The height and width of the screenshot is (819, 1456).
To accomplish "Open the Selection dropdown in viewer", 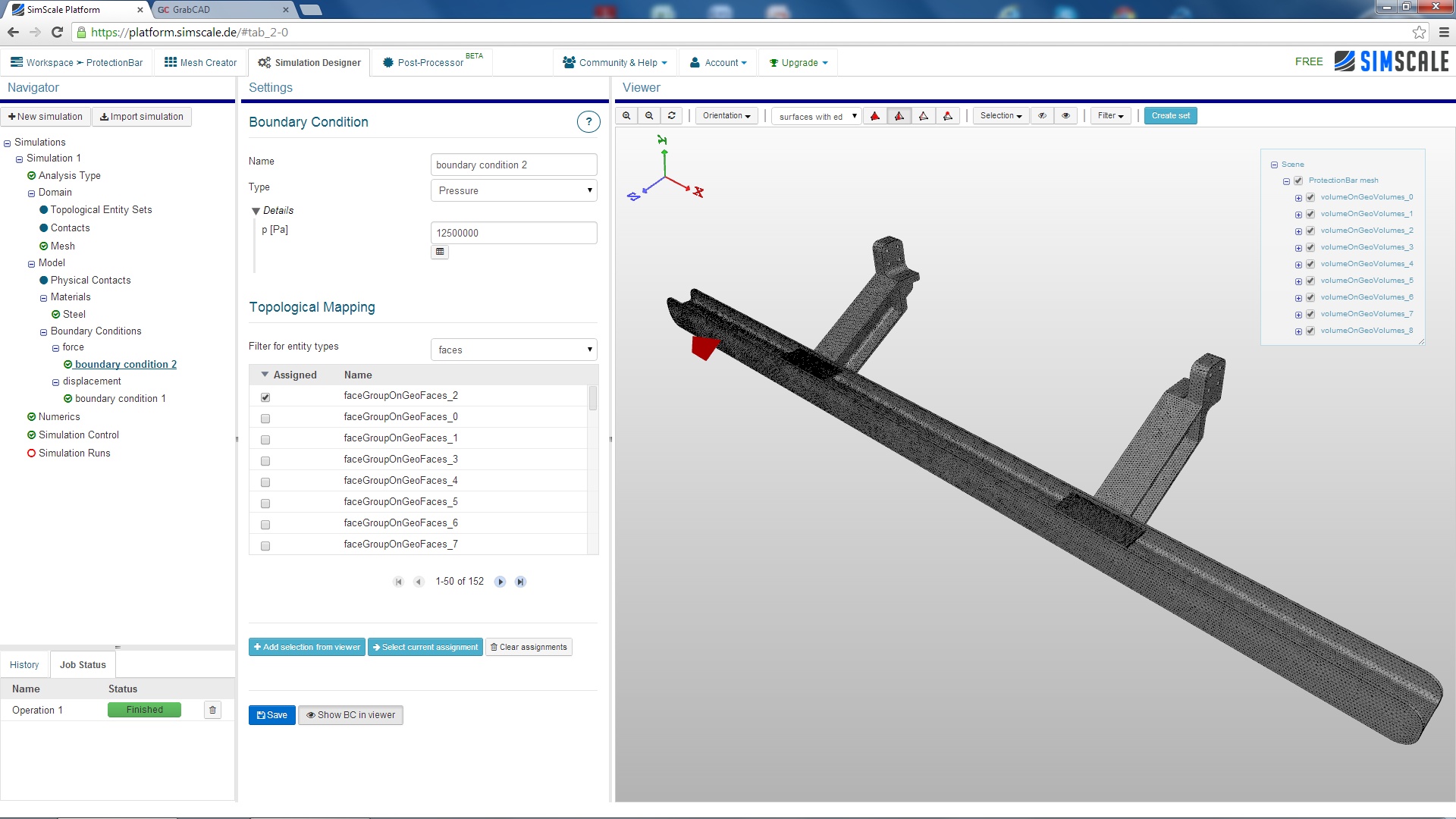I will (1001, 116).
